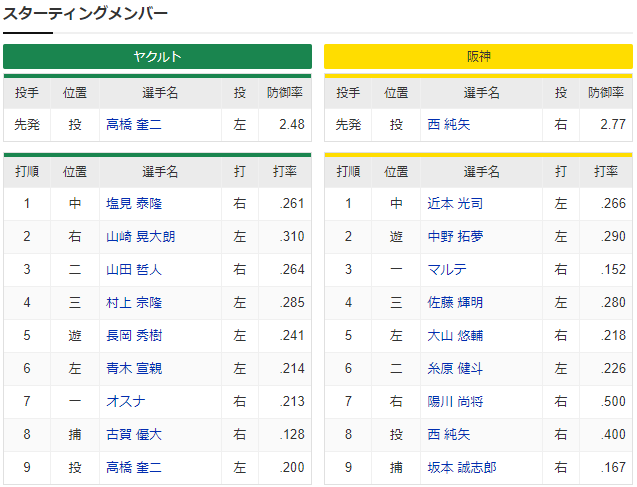Select batting average .266 of 近本 光司
Image resolution: width=637 pixels, height=487 pixels.
click(613, 203)
